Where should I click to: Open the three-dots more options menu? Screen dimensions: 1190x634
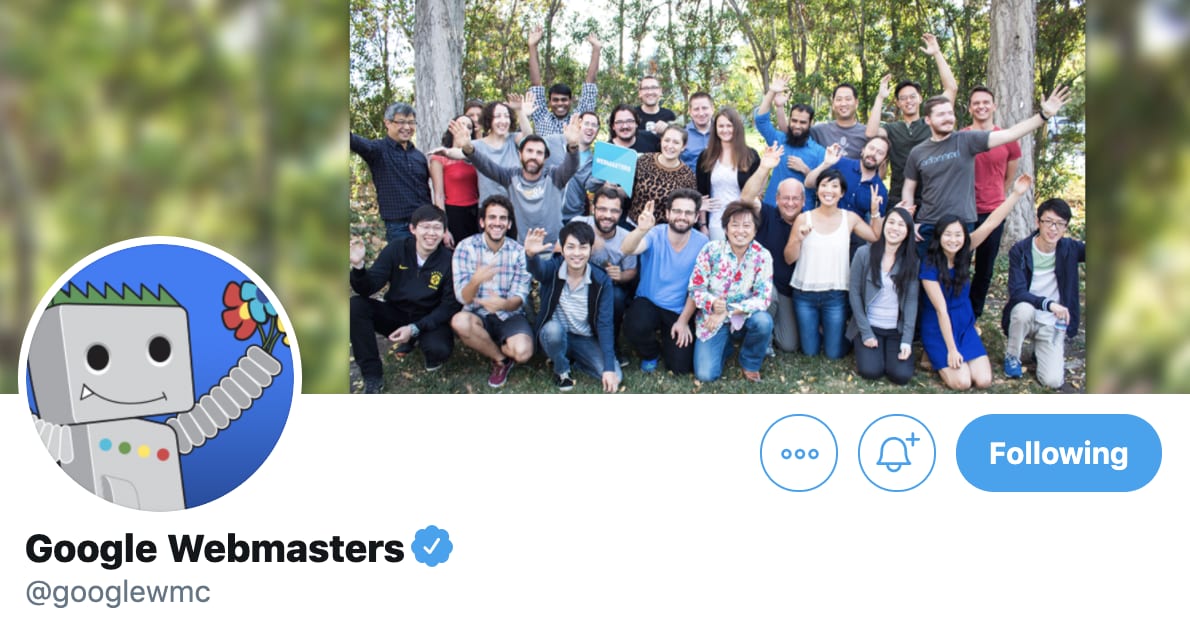(x=798, y=453)
